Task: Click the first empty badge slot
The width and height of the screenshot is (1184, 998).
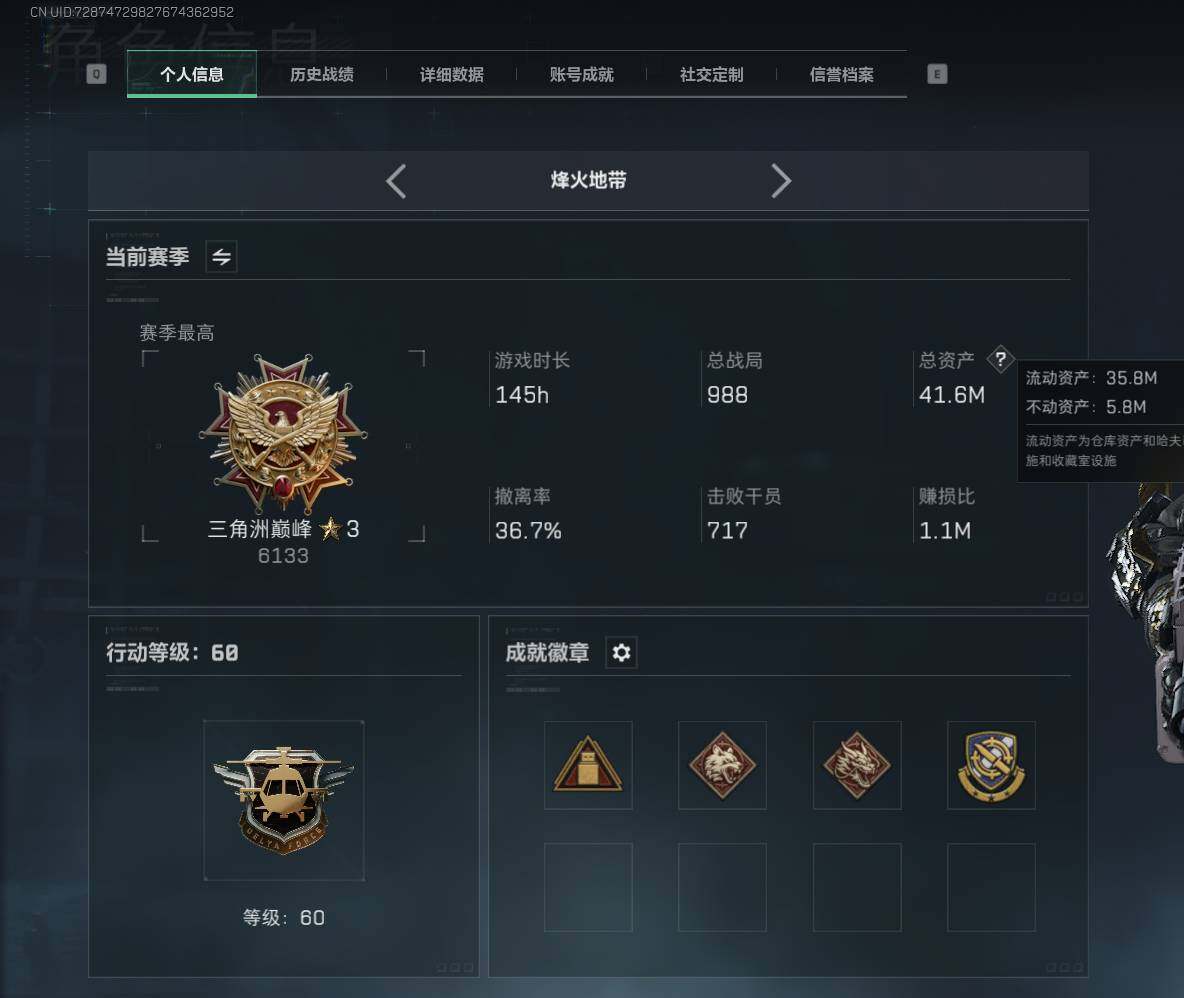Action: [x=588, y=887]
